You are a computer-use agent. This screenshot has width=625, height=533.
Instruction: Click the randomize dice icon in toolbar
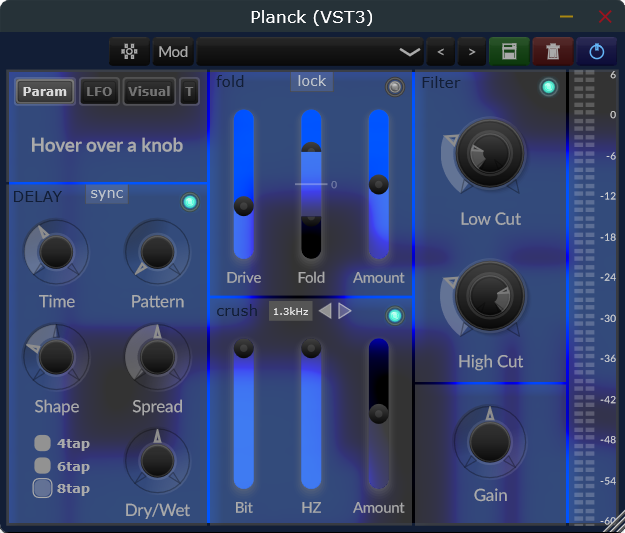coord(129,51)
